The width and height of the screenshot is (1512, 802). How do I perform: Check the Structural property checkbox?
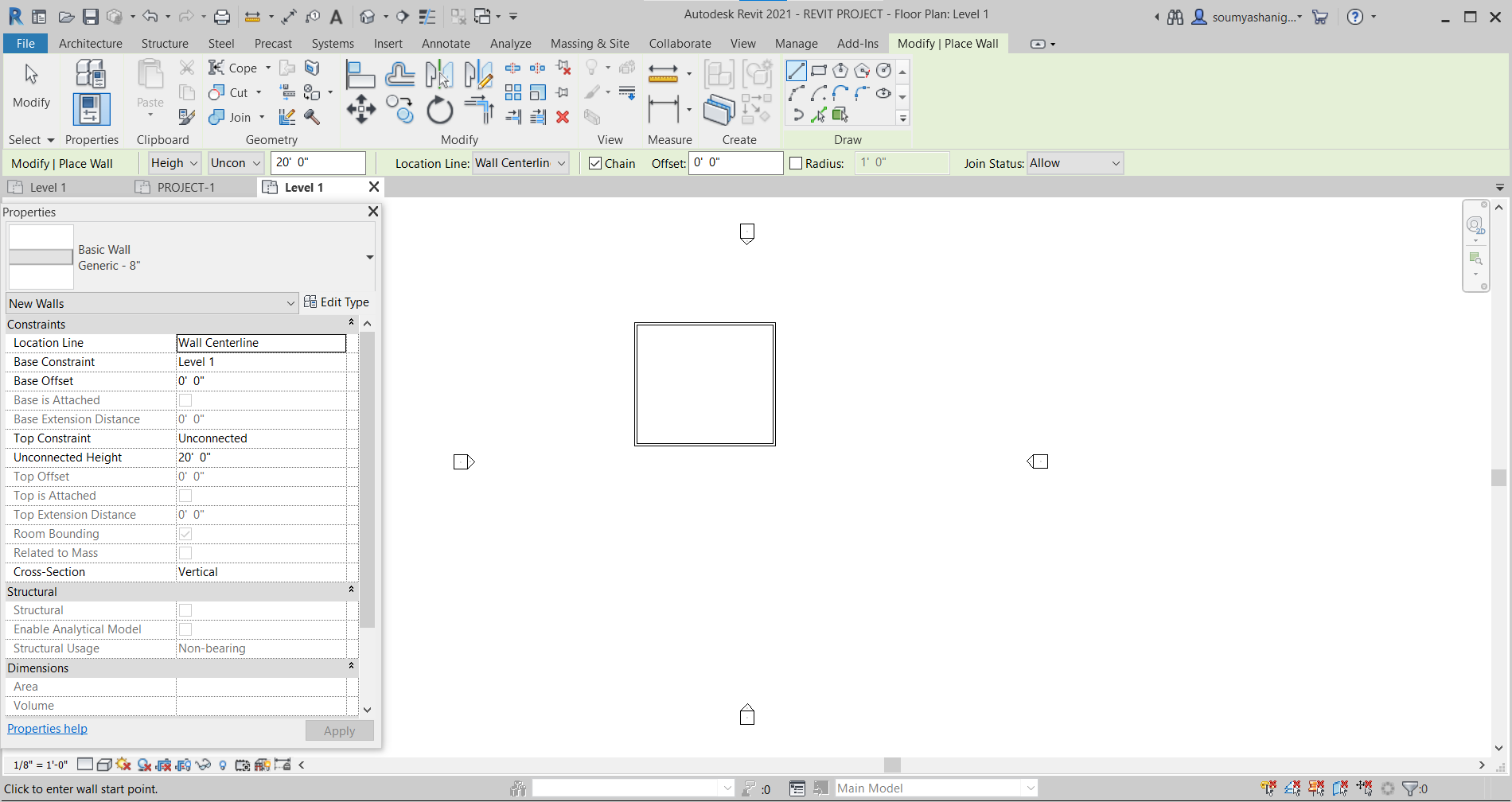[x=185, y=610]
